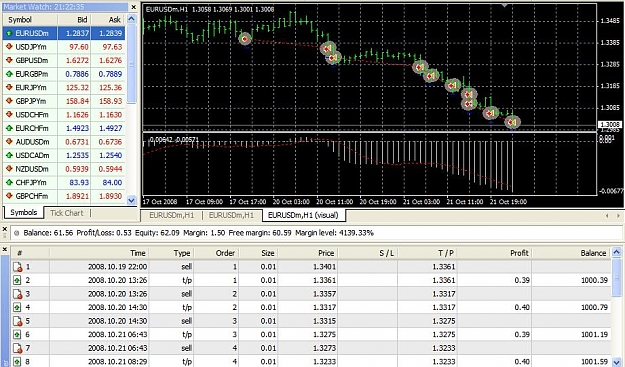Viewport: 625px width, 367px height.
Task: Select EURUSDm,H1 (visual) chart tab
Action: coord(303,215)
